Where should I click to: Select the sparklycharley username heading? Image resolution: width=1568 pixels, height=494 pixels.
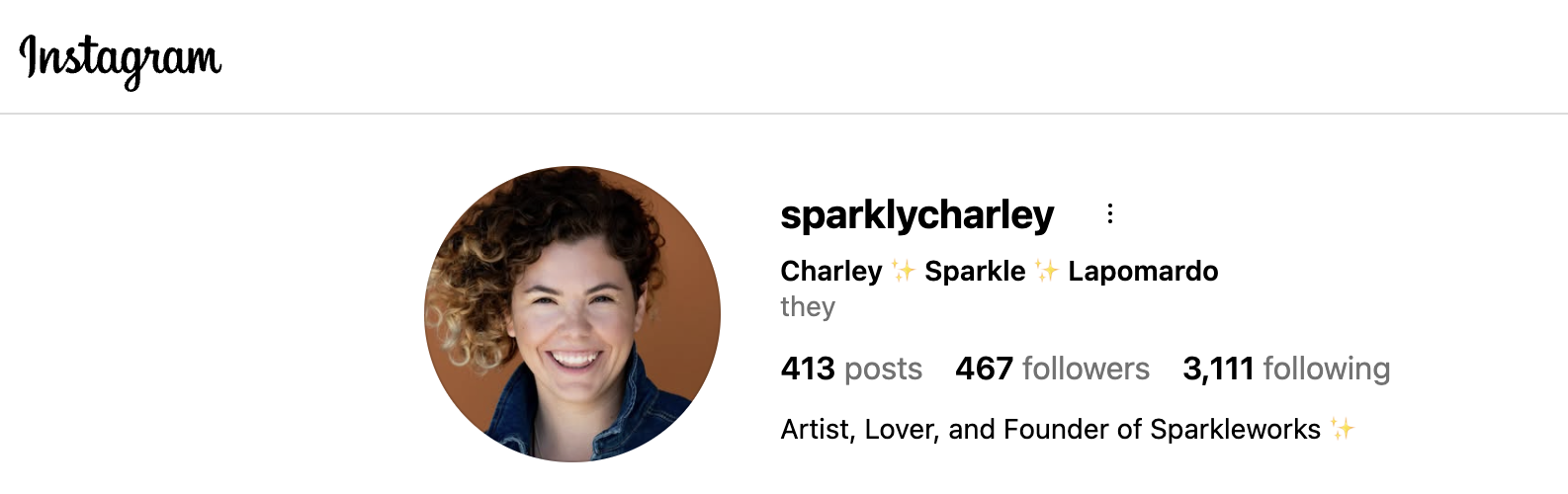click(x=916, y=214)
